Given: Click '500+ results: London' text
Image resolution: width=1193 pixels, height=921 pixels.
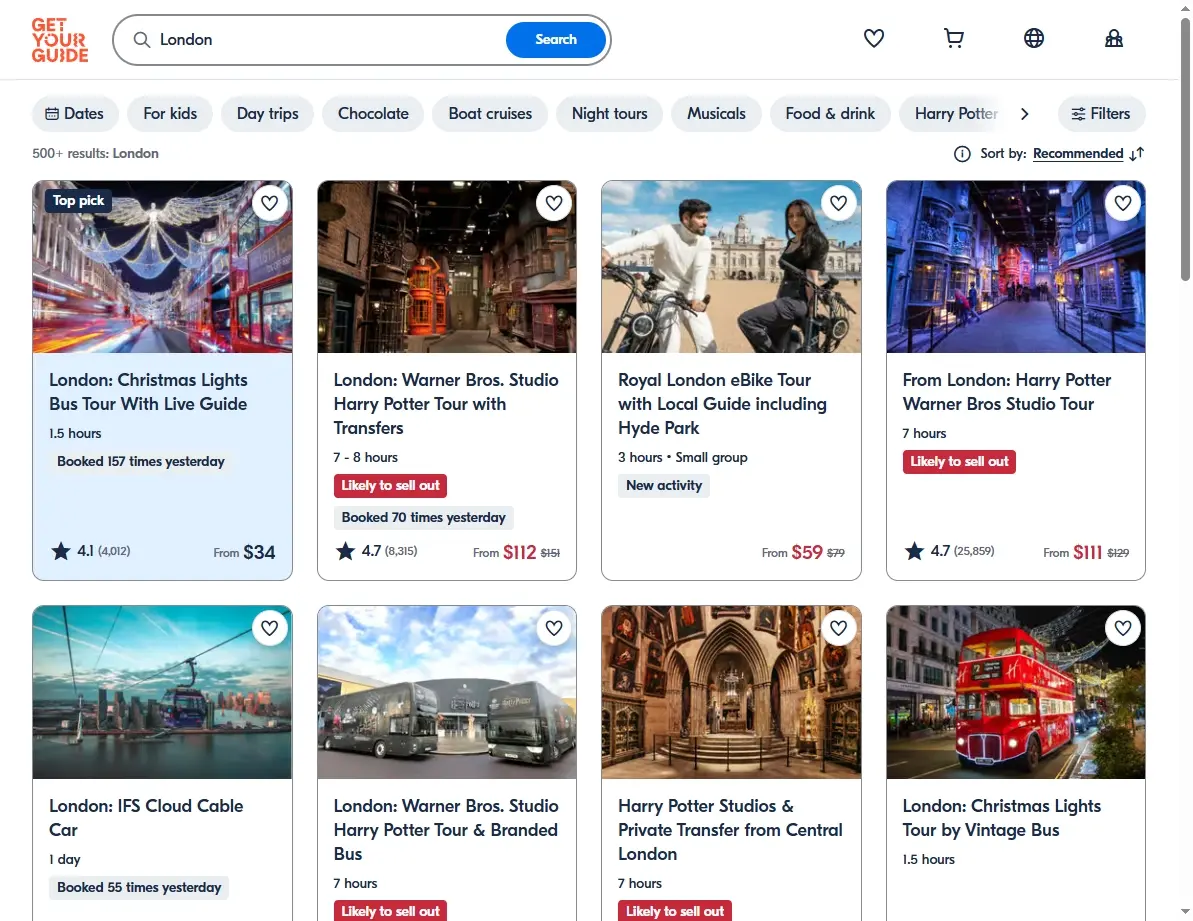Looking at the screenshot, I should (x=95, y=154).
